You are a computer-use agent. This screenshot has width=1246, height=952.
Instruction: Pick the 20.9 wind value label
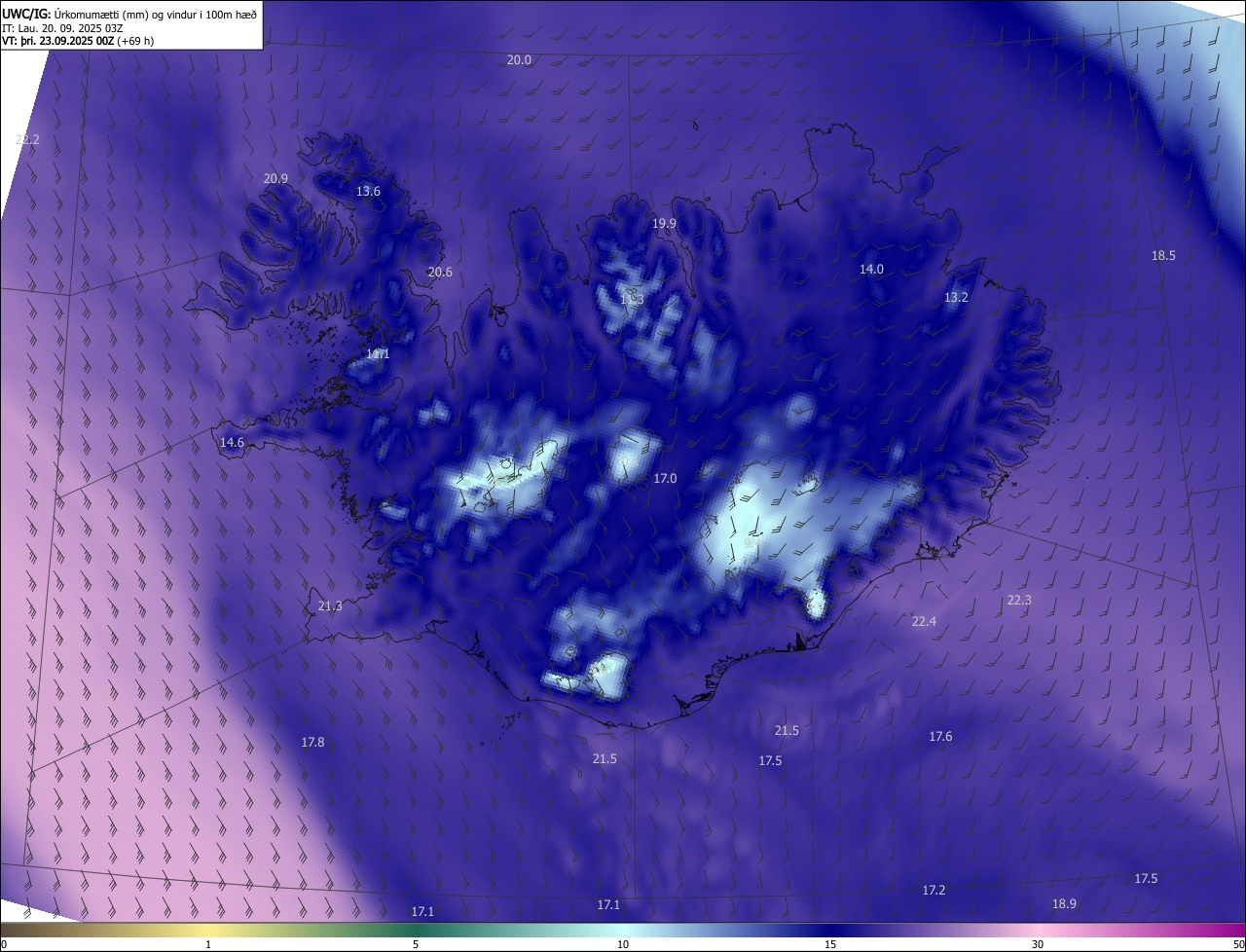pyautogui.click(x=275, y=179)
